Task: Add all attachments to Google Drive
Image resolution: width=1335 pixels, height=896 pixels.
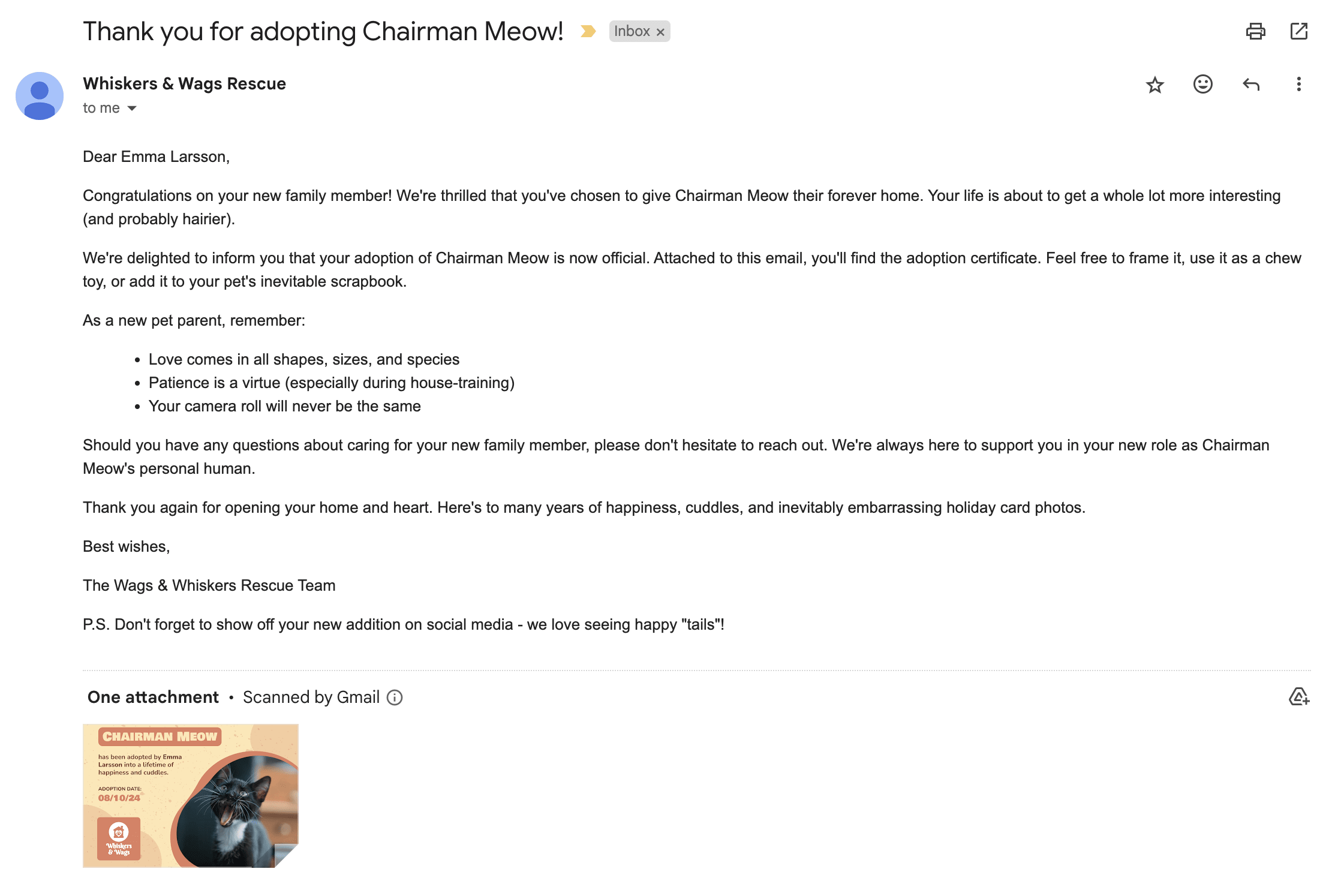Action: (1298, 697)
